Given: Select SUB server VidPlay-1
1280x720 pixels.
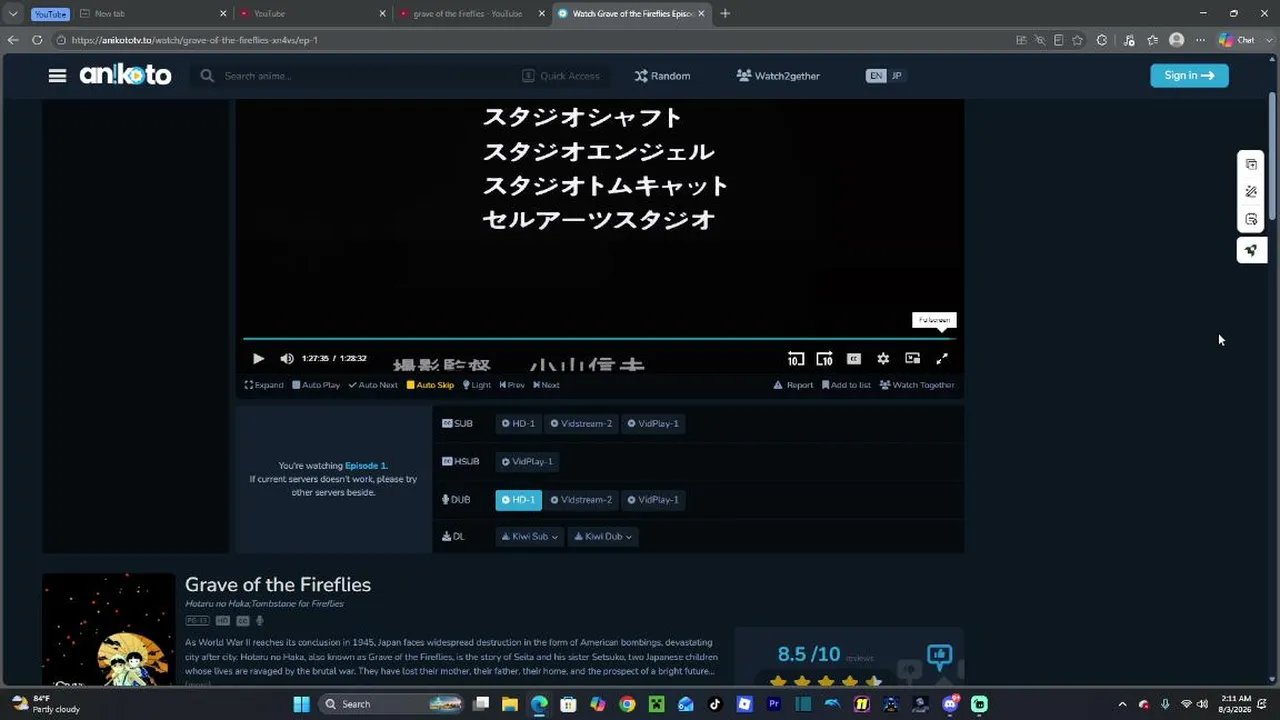Looking at the screenshot, I should [653, 424].
